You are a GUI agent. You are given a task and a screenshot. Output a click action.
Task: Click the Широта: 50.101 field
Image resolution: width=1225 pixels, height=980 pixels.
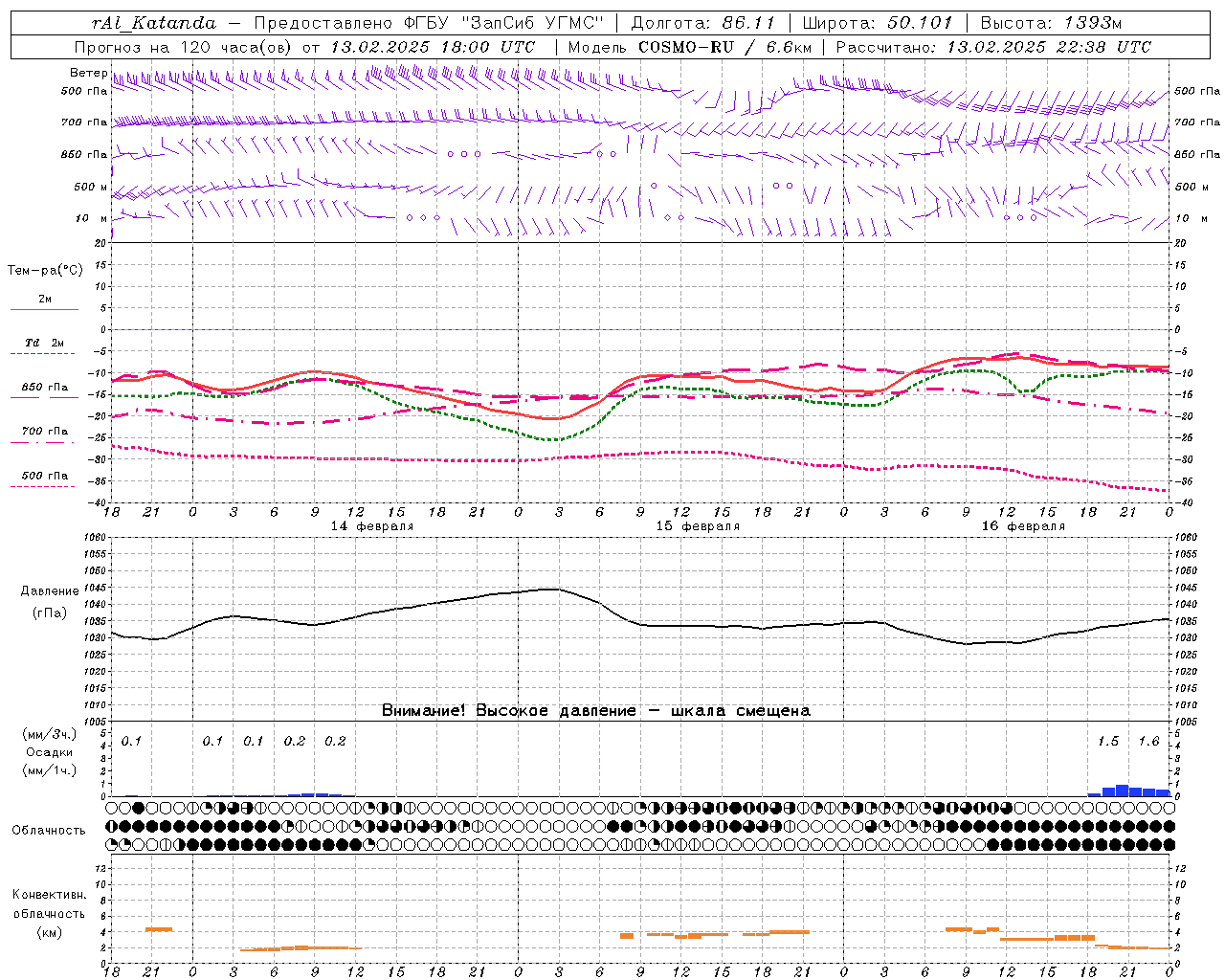click(x=878, y=23)
